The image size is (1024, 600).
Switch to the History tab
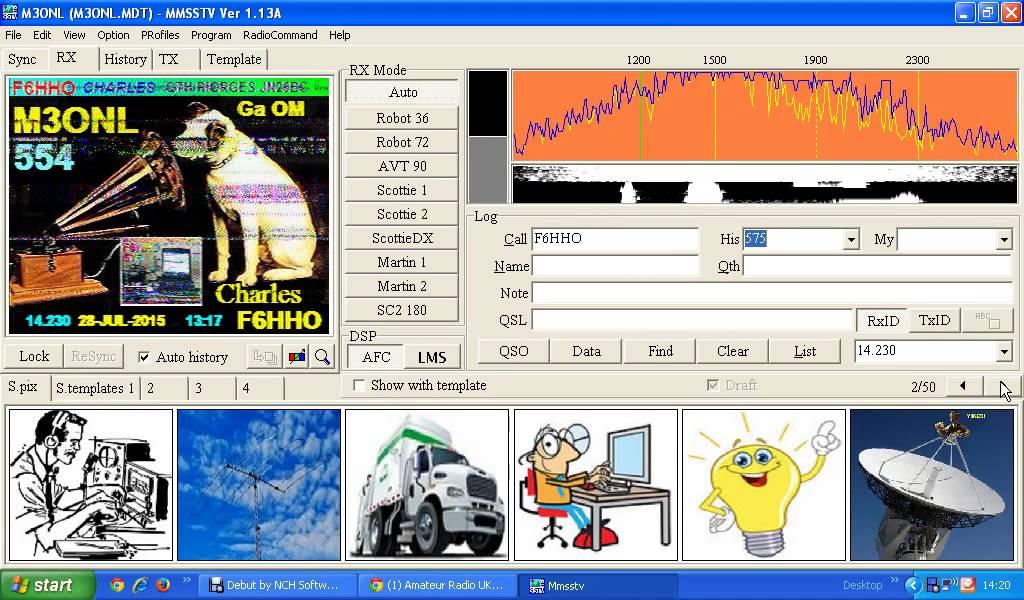click(125, 59)
